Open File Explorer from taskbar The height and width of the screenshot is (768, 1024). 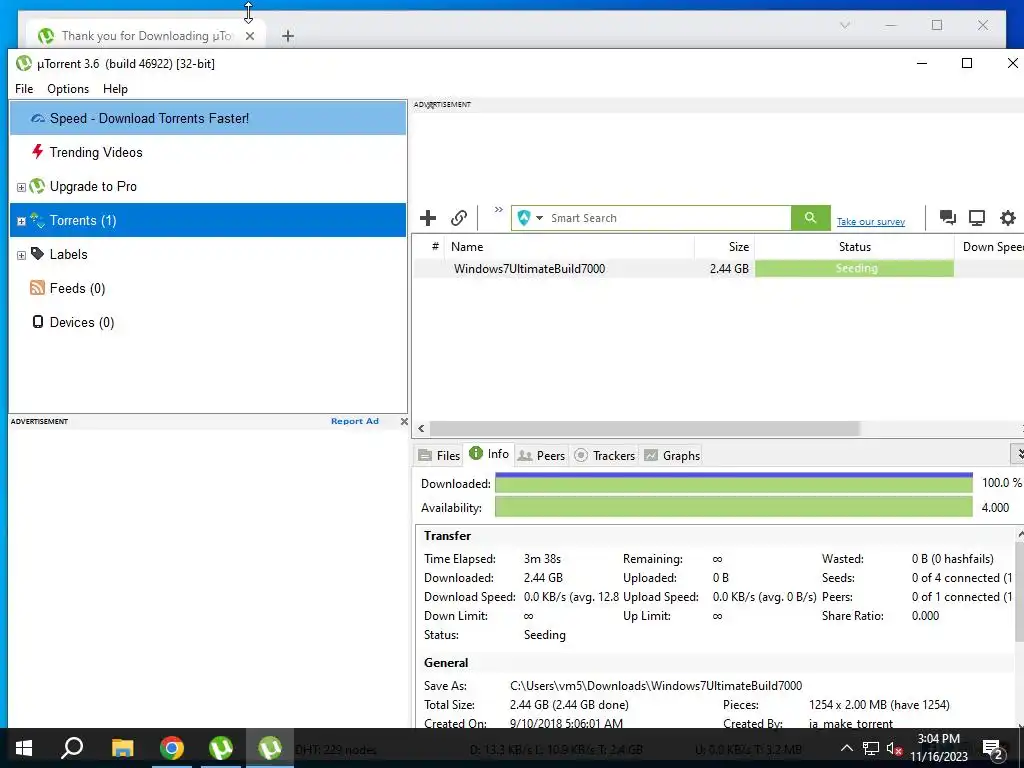tap(122, 748)
